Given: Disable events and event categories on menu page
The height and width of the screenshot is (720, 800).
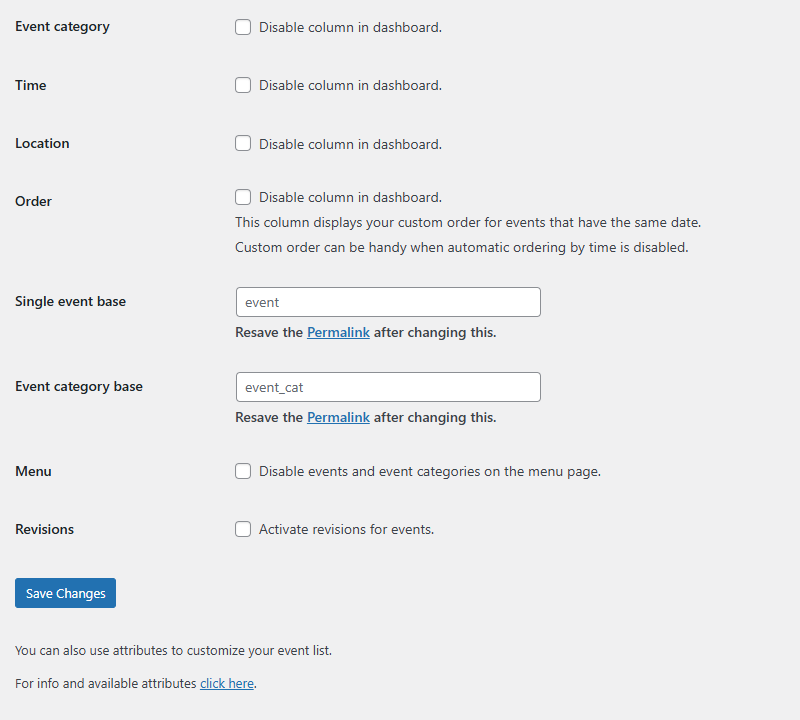Looking at the screenshot, I should click(x=243, y=471).
